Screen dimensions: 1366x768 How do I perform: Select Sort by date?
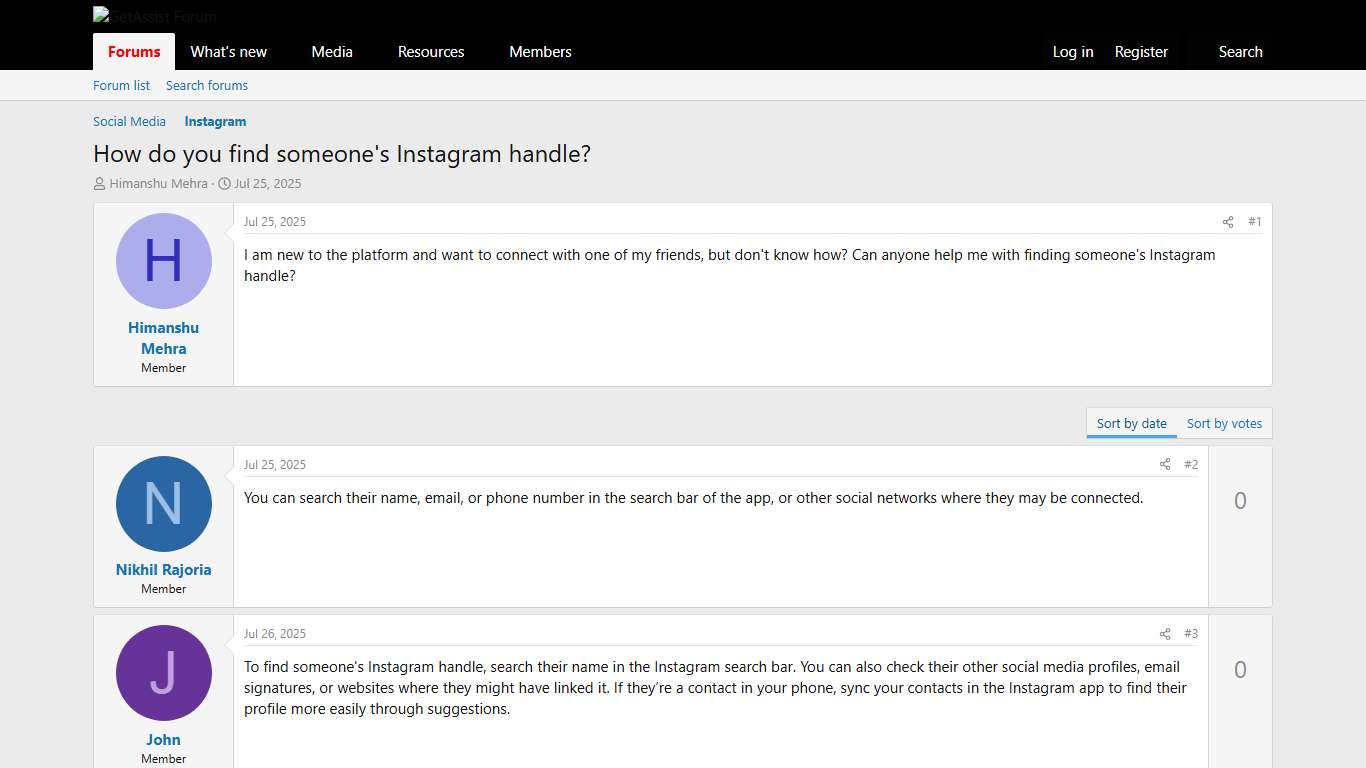pyautogui.click(x=1130, y=423)
